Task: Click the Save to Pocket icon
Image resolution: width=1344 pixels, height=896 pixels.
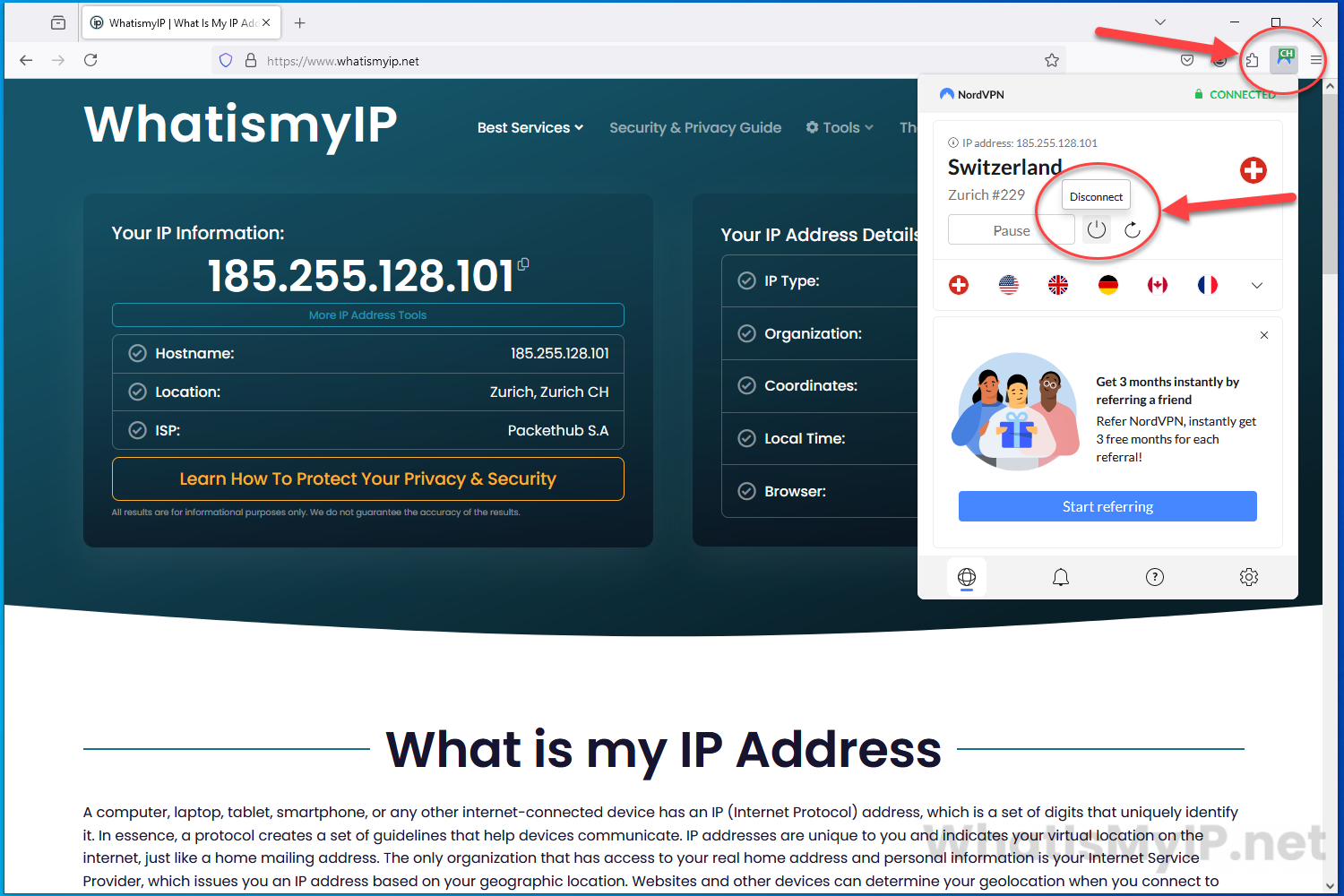Action: (x=1187, y=60)
